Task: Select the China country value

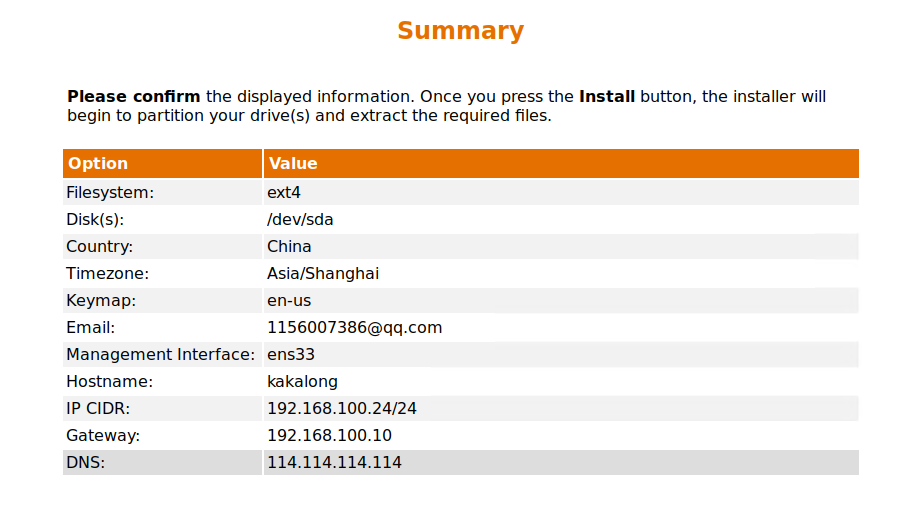Action: point(289,246)
